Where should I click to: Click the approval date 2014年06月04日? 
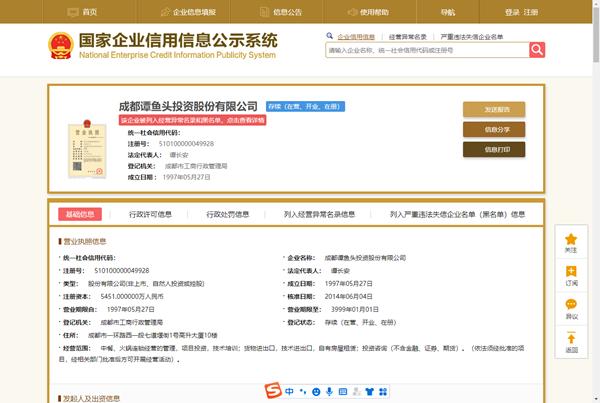click(349, 297)
